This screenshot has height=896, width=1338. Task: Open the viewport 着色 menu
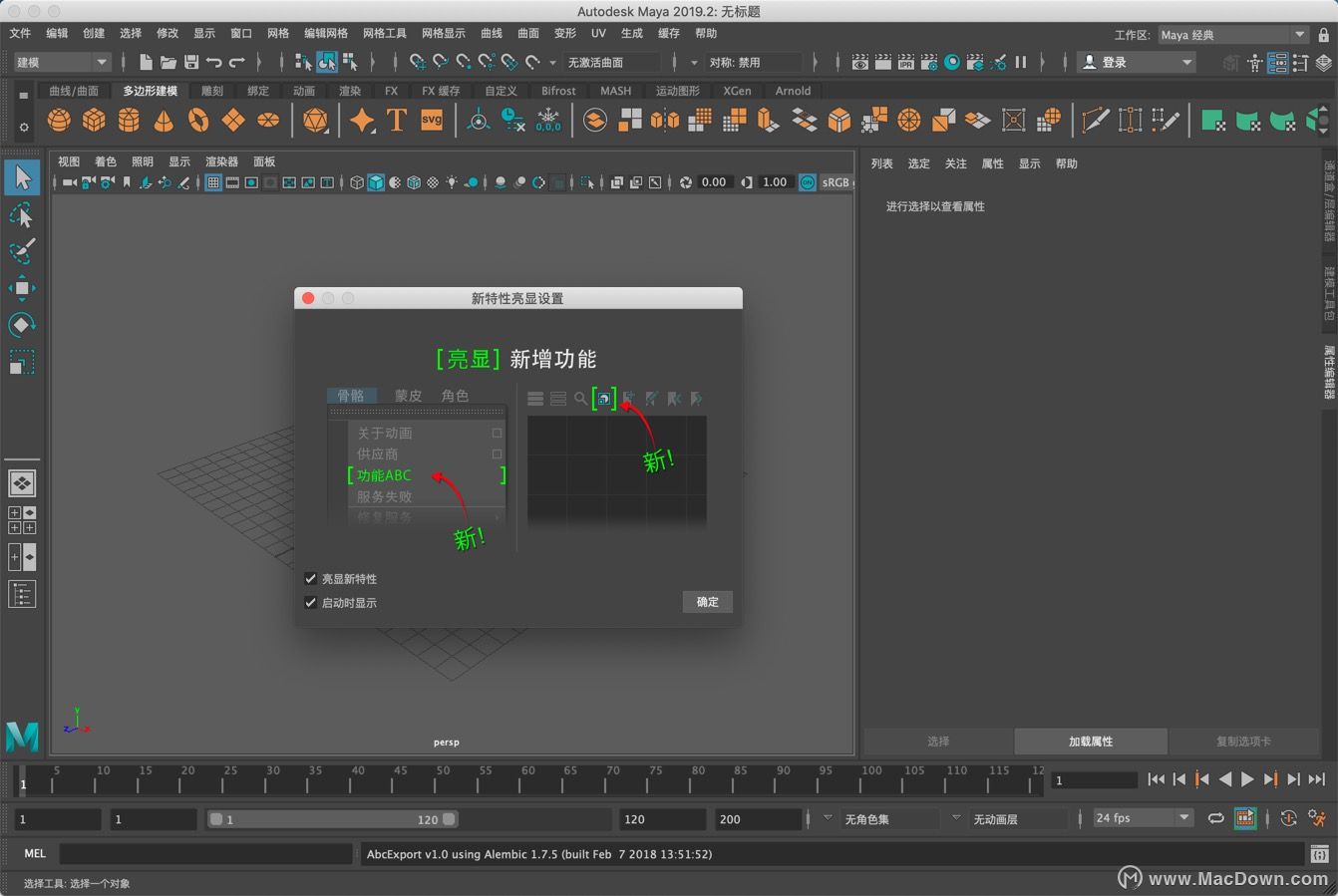(x=106, y=161)
